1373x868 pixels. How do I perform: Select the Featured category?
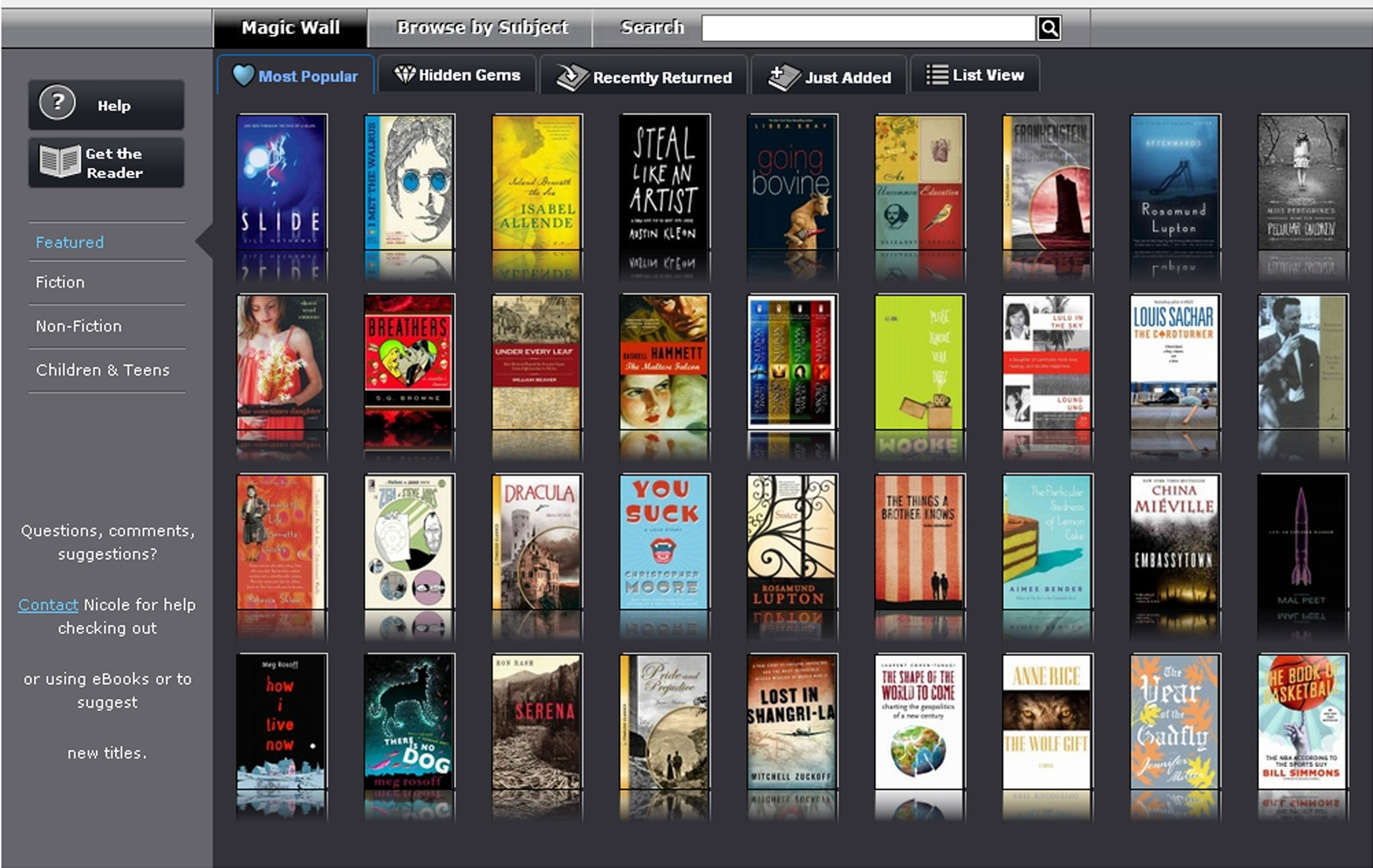[69, 242]
